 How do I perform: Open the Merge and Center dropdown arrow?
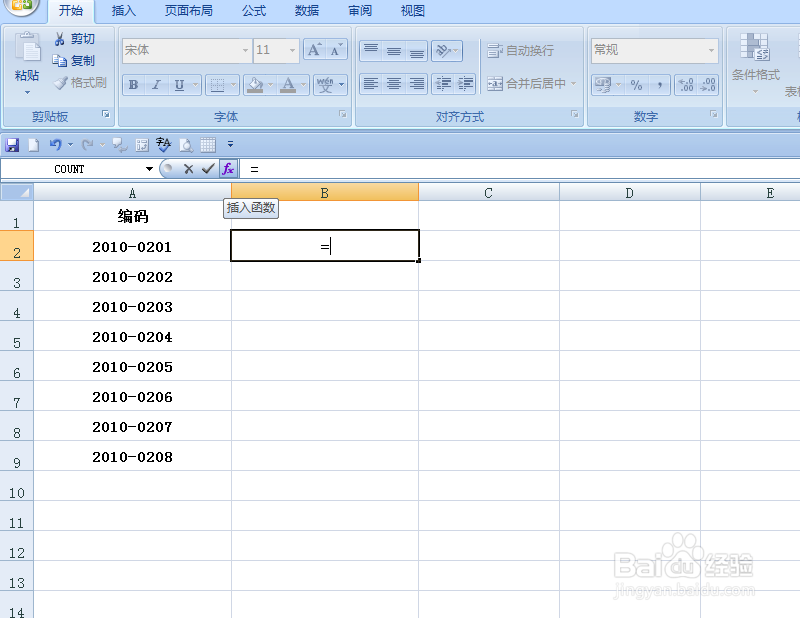573,83
